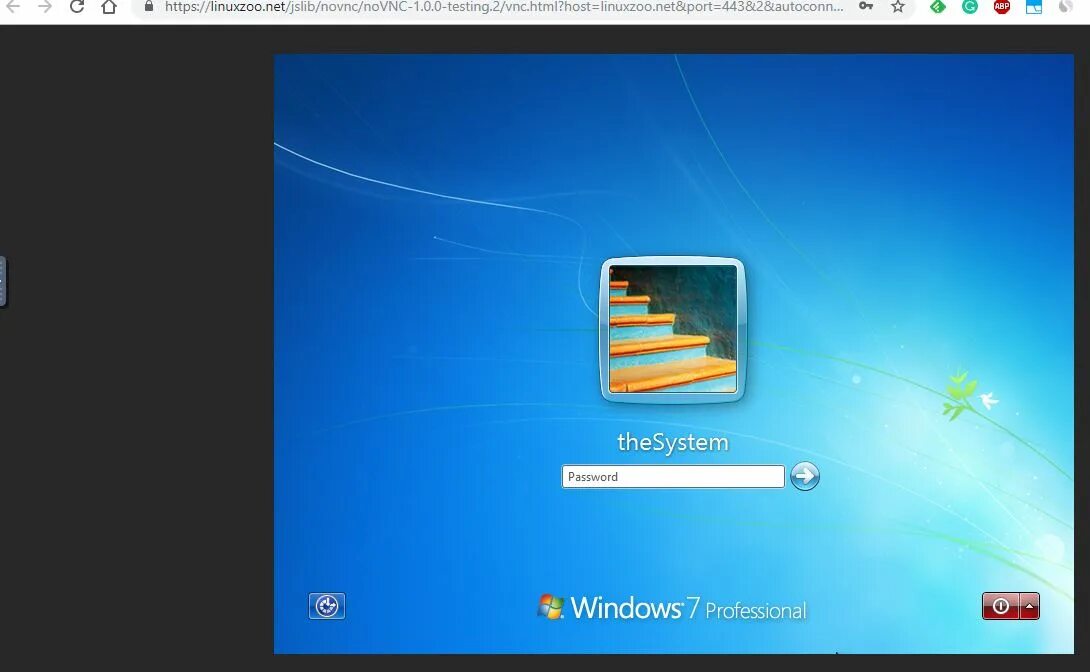Screen dimensions: 1090x672
Task: Open the green diamond extension icon
Action: pos(938,7)
